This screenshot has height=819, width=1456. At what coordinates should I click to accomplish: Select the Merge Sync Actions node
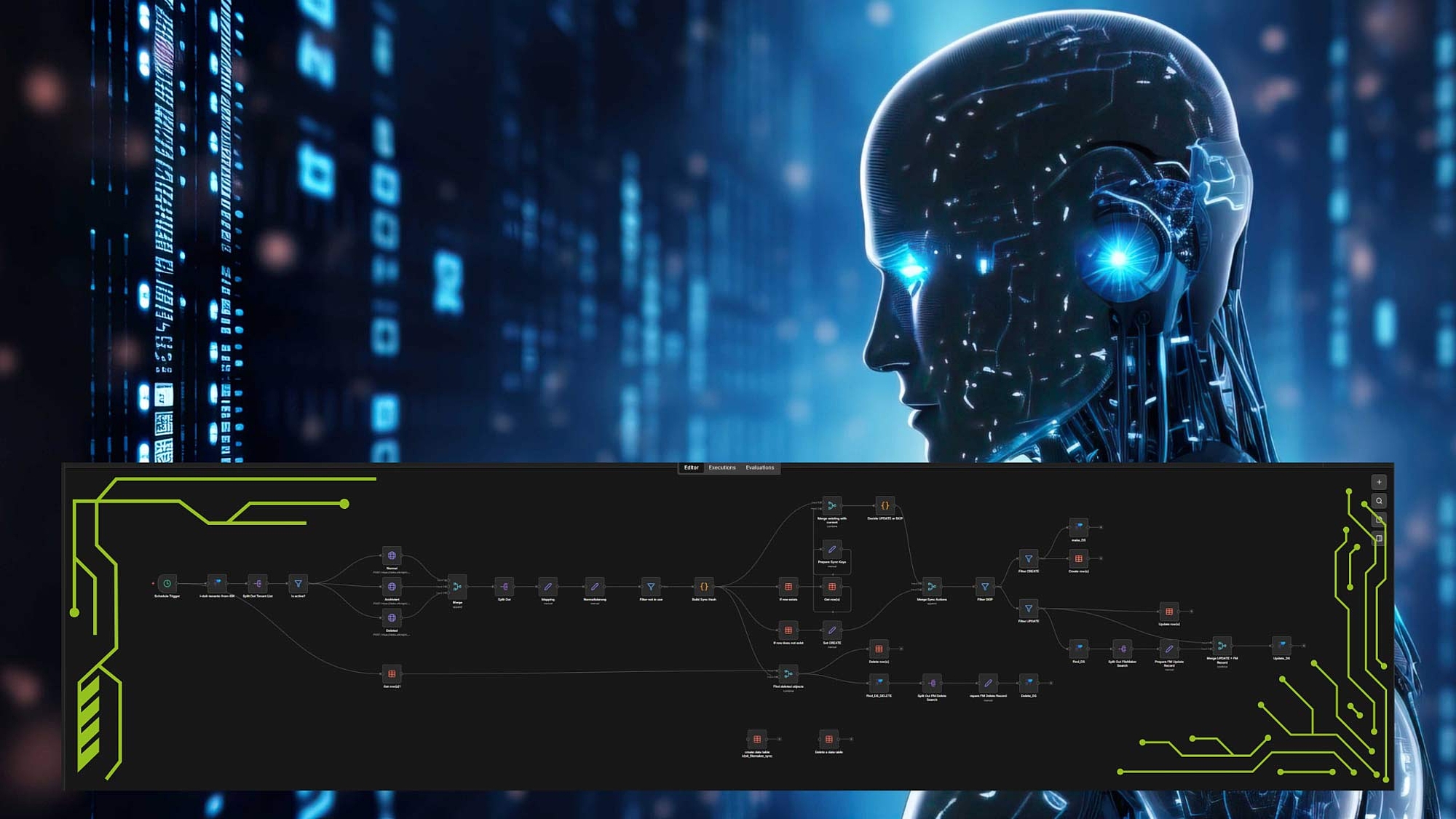931,587
